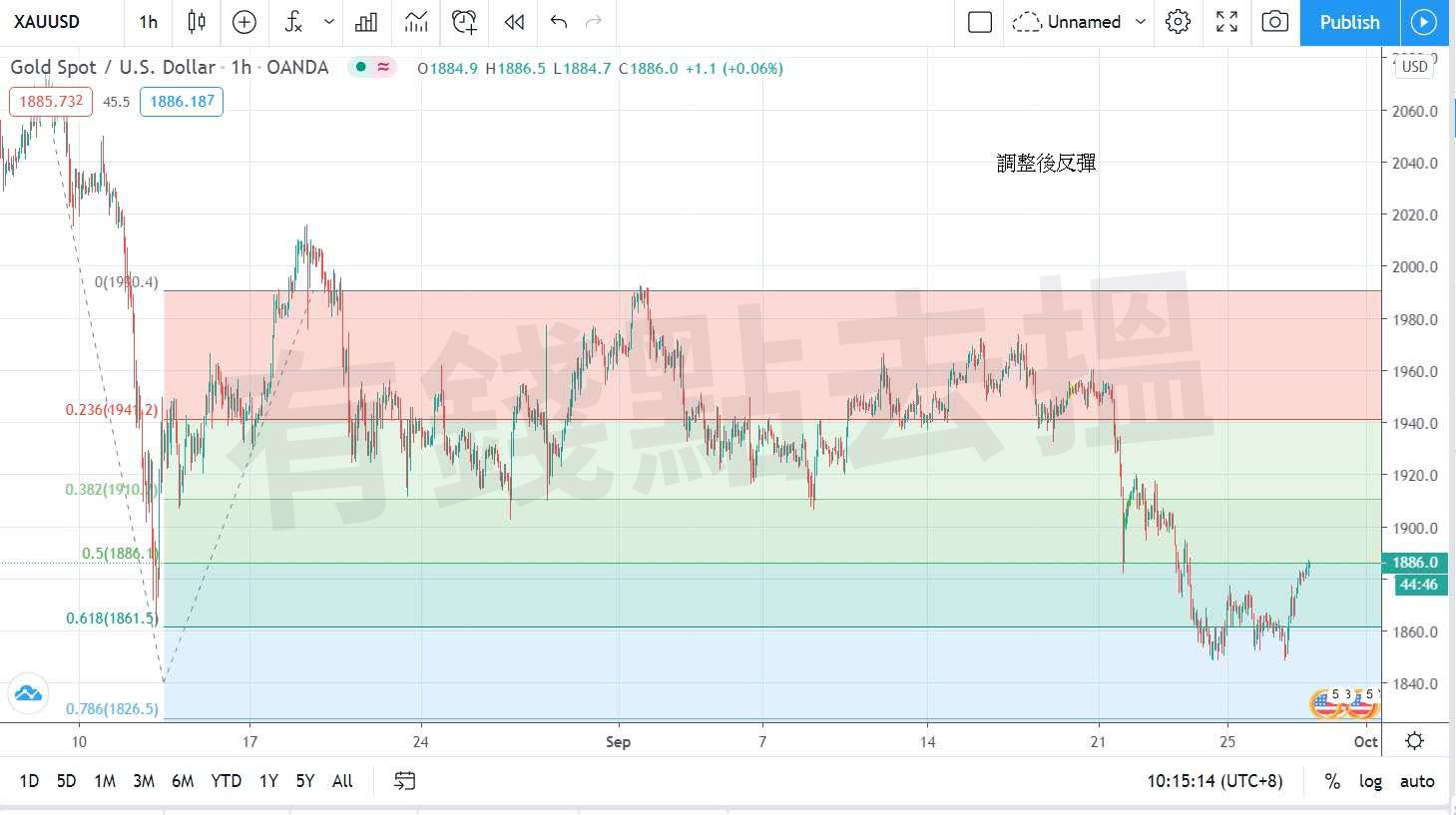This screenshot has width=1456, height=815.
Task: Expand the dropdown arrow beside the fx icon
Action: tap(328, 22)
